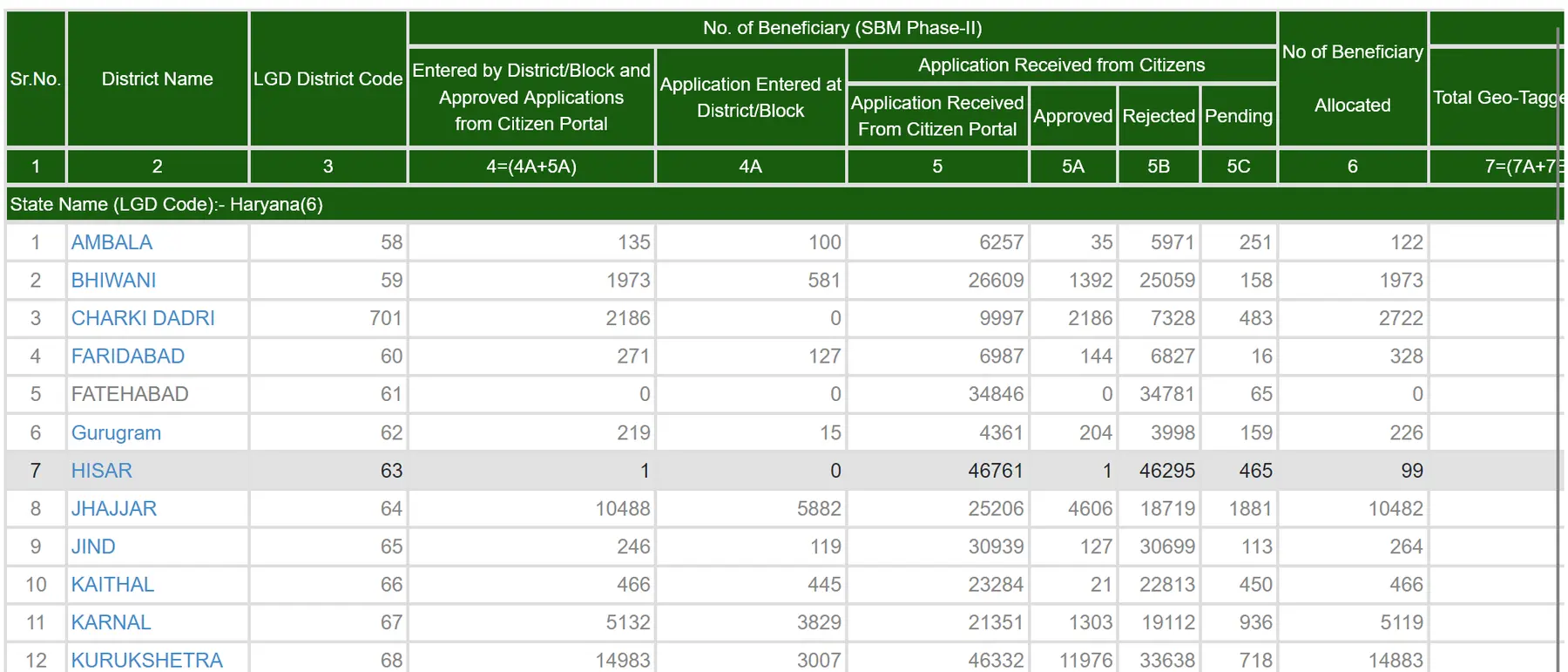This screenshot has height=672, width=1568.
Task: Click the value 14983 in Kurukshetra row
Action: (x=623, y=661)
